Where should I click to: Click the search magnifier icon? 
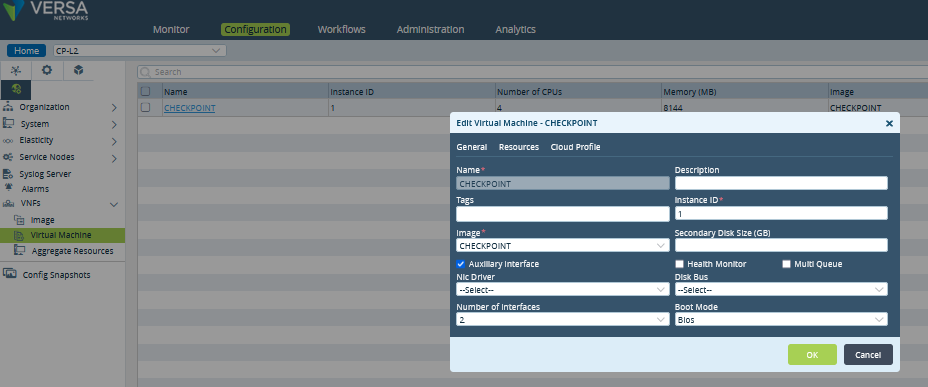point(146,72)
